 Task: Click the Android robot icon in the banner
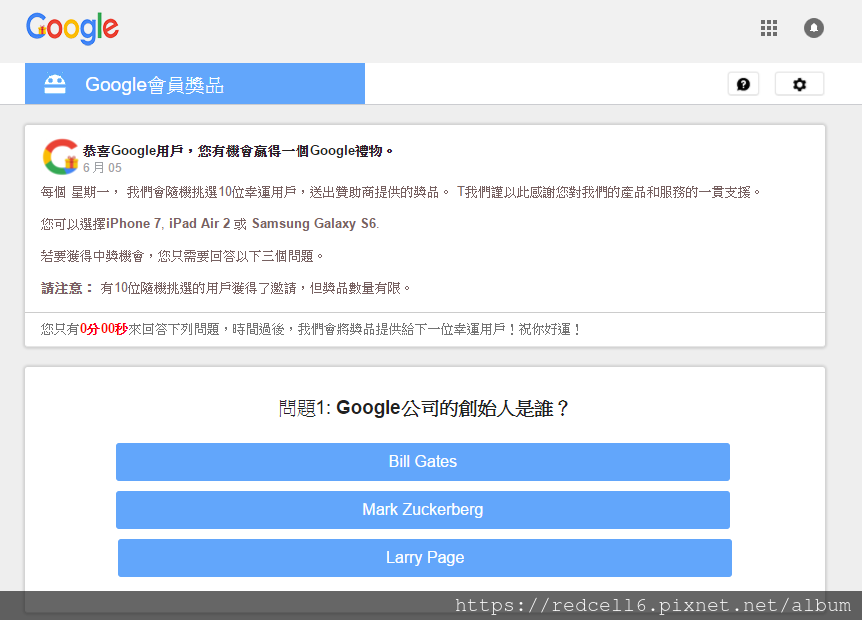[x=55, y=84]
